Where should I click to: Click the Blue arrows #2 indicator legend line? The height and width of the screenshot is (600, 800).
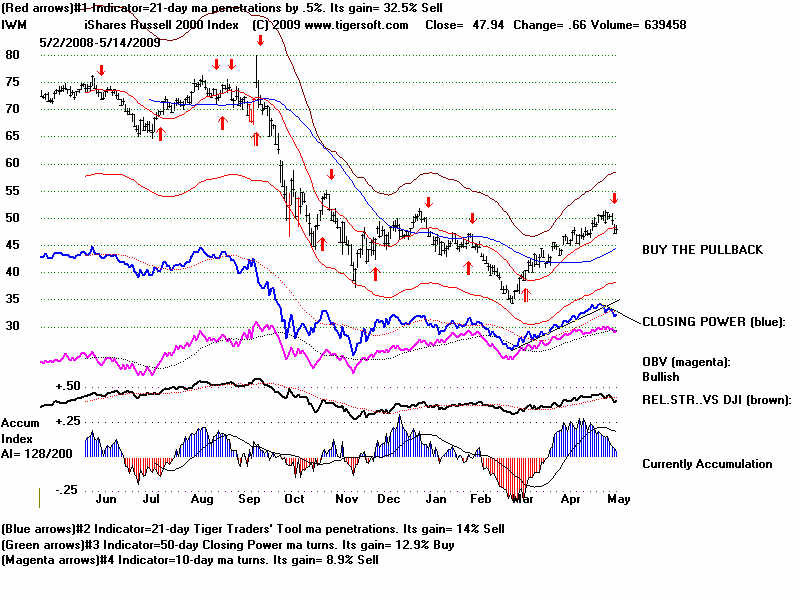click(x=252, y=528)
